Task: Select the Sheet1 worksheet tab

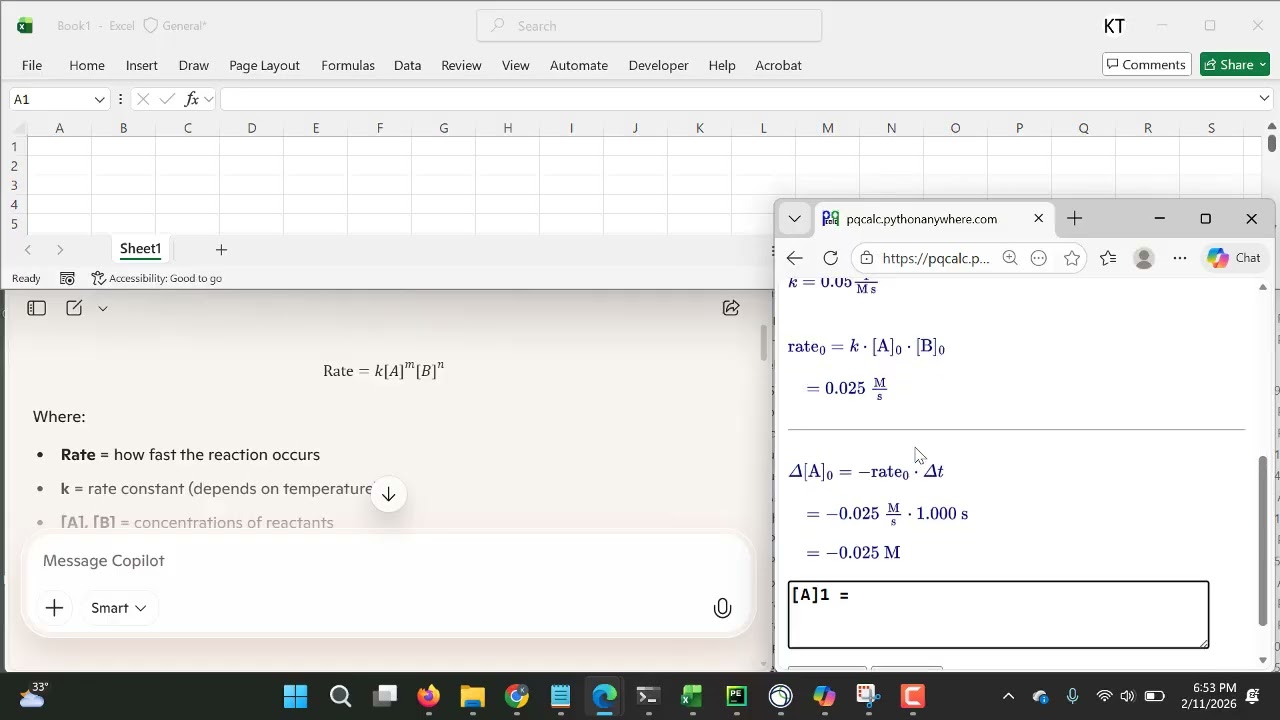Action: pos(140,249)
